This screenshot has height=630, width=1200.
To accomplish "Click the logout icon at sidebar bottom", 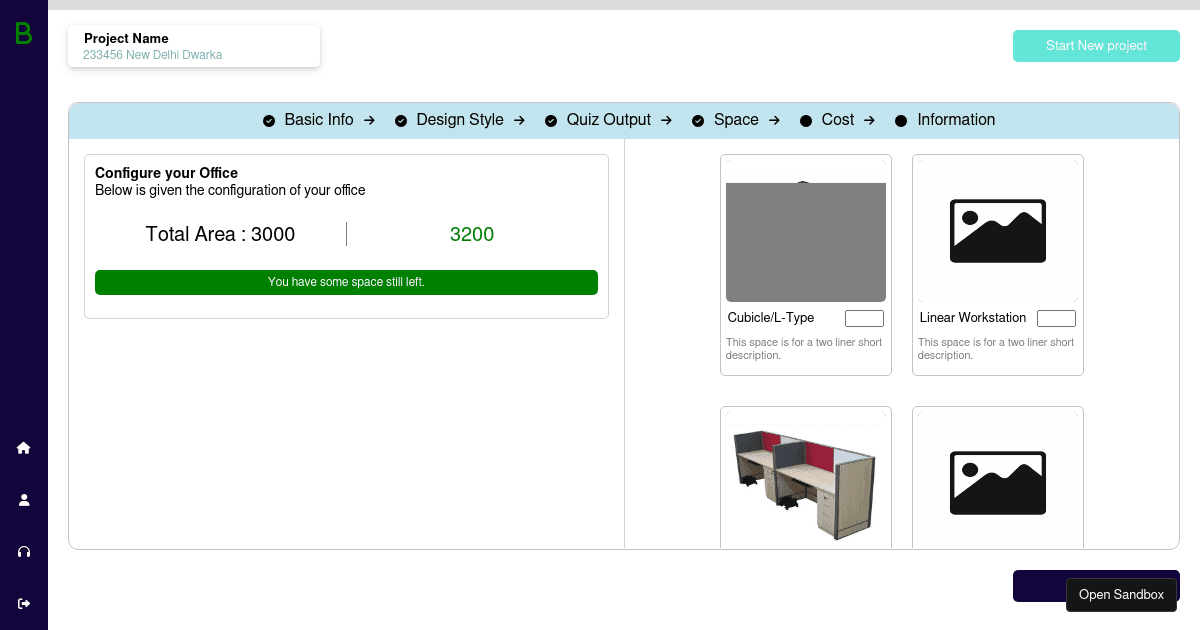I will coord(23,603).
